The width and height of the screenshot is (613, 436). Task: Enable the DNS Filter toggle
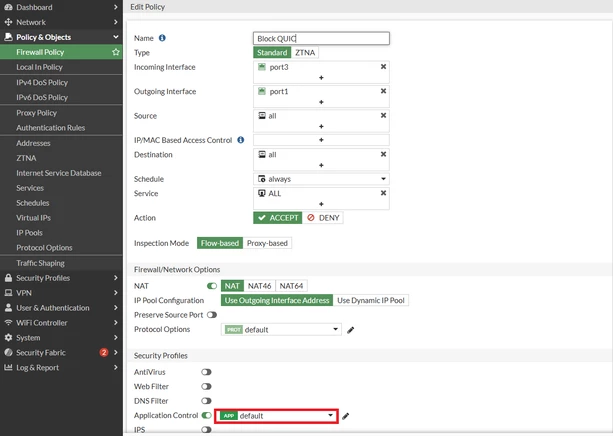206,401
